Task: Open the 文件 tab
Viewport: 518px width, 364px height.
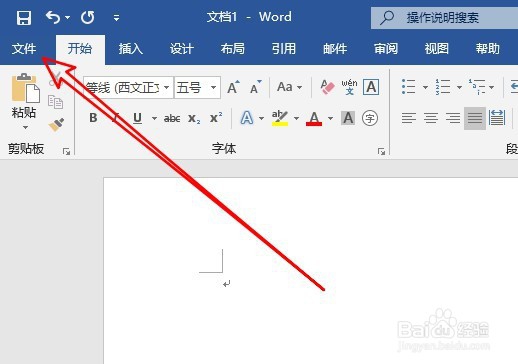Action: (24, 49)
